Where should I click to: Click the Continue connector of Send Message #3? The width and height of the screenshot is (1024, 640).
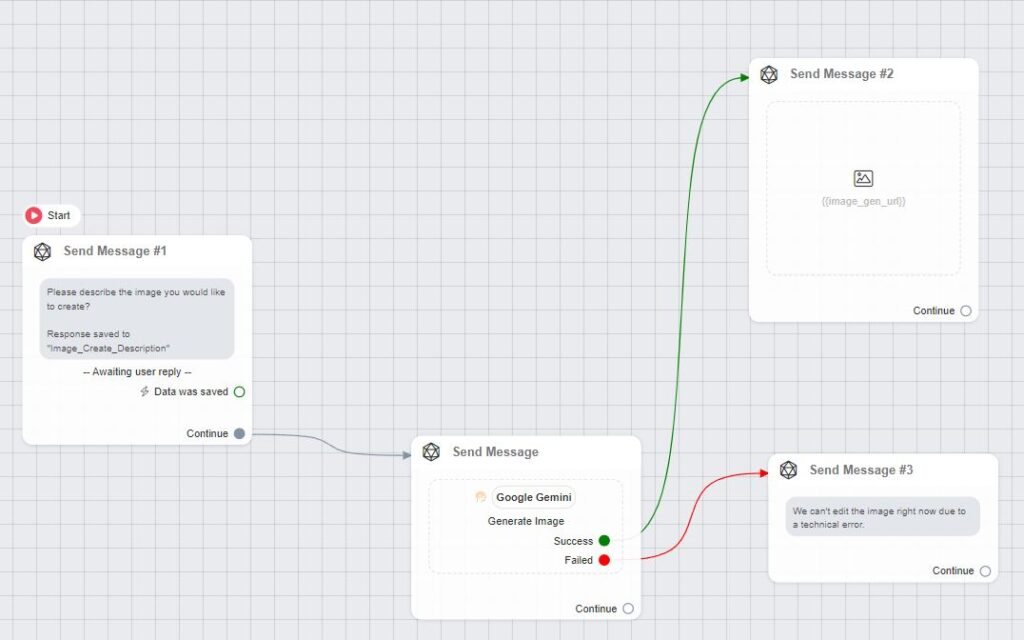point(985,571)
